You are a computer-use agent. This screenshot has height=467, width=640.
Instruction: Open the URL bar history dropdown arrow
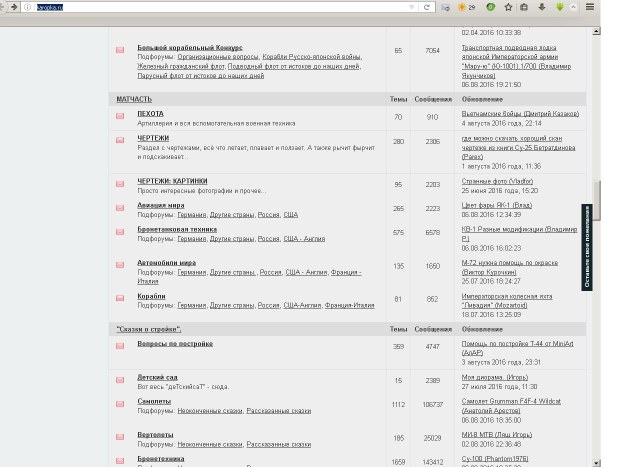[411, 7]
